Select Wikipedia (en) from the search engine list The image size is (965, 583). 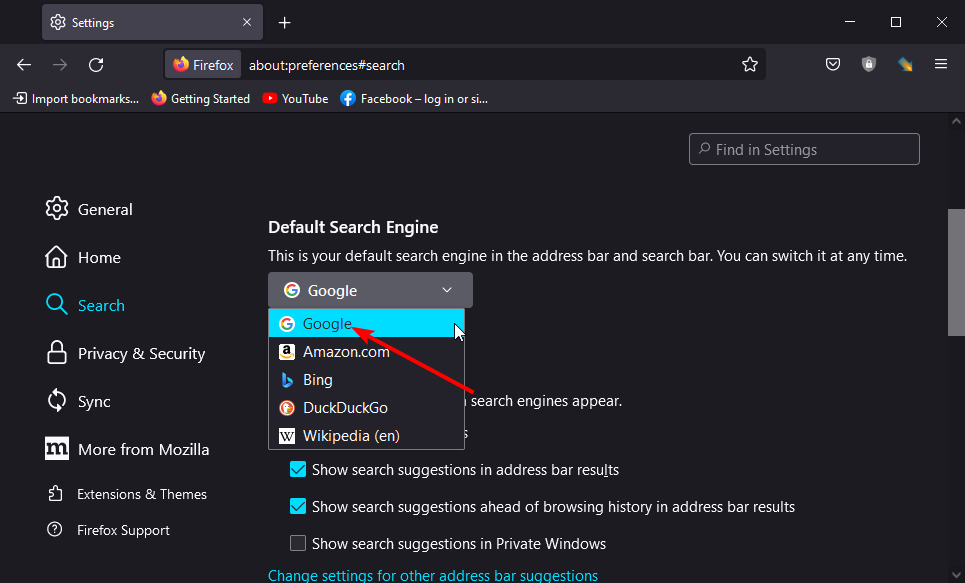point(366,436)
